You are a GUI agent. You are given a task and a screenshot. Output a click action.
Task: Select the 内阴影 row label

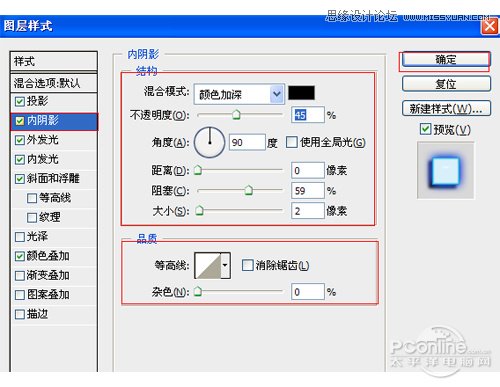43,120
